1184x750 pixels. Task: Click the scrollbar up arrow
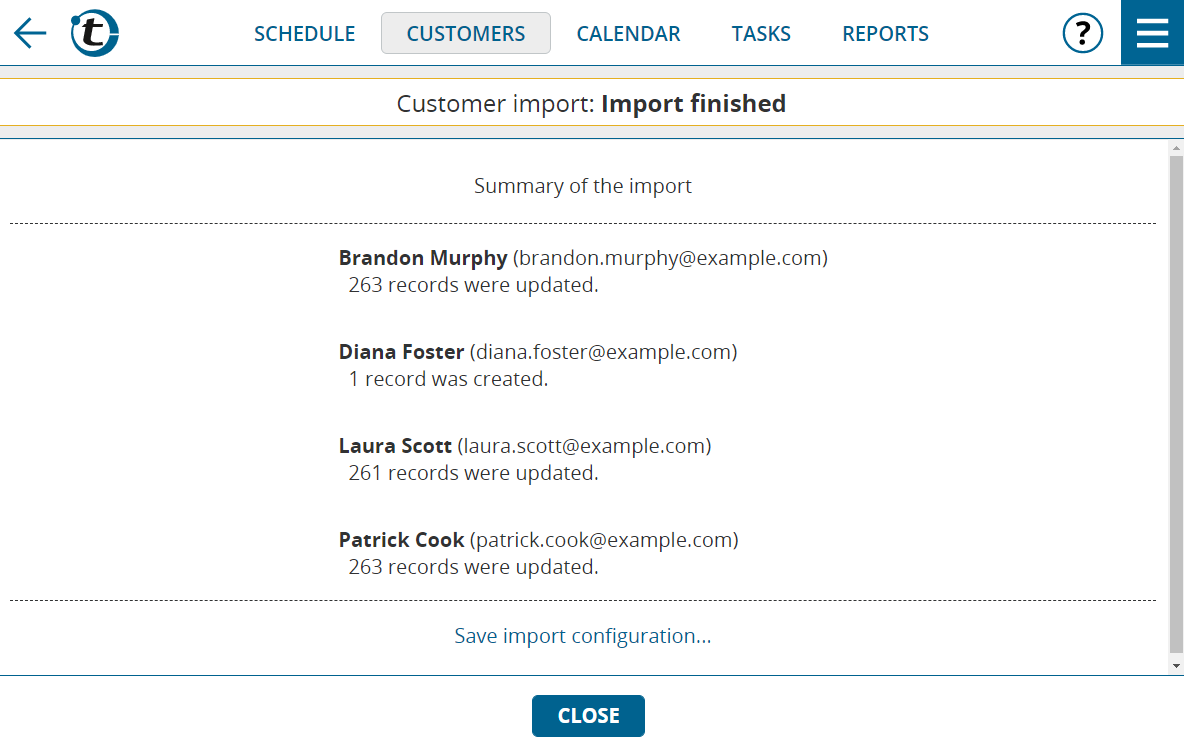coord(1176,148)
